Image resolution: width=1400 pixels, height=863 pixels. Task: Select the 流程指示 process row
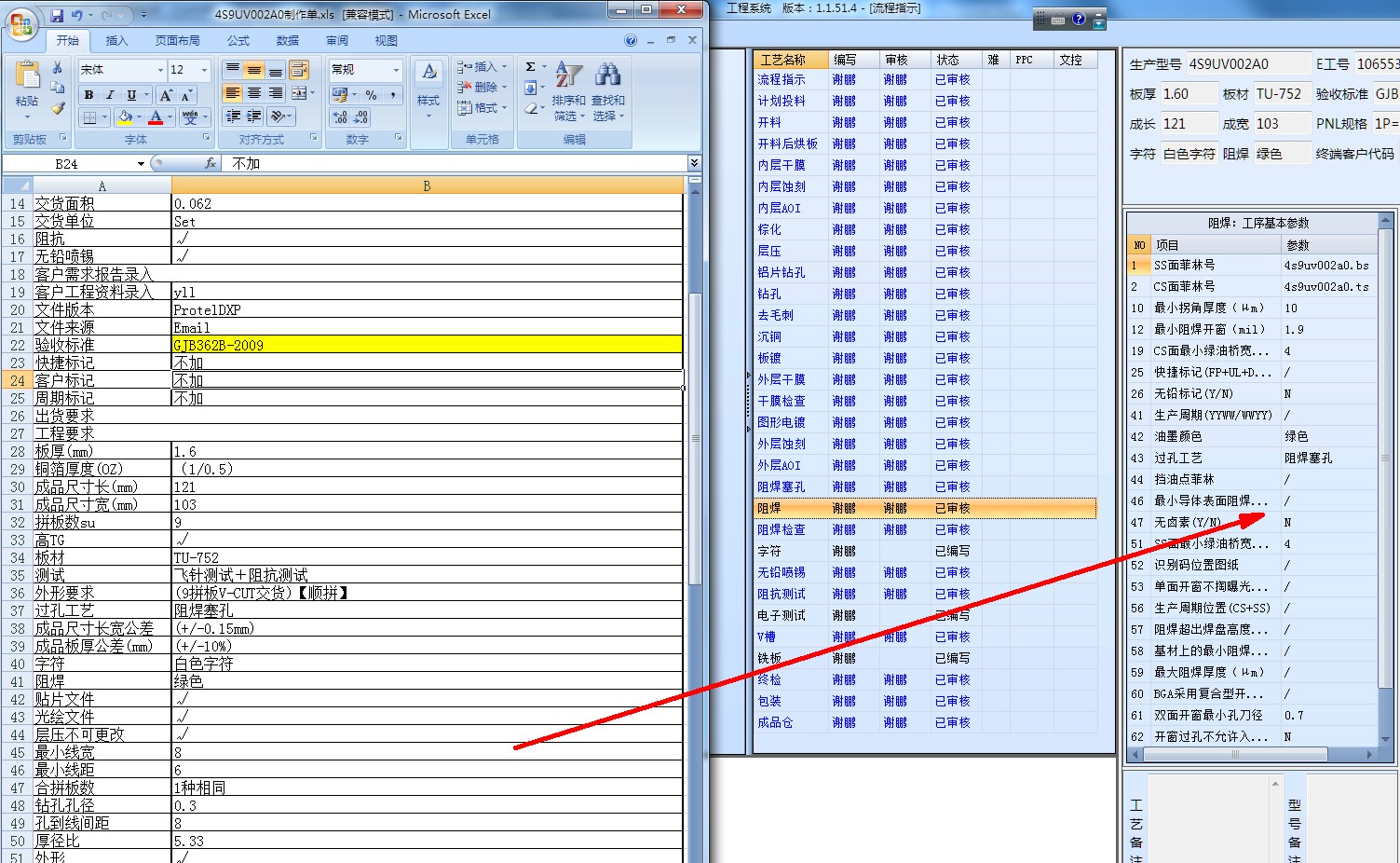925,79
